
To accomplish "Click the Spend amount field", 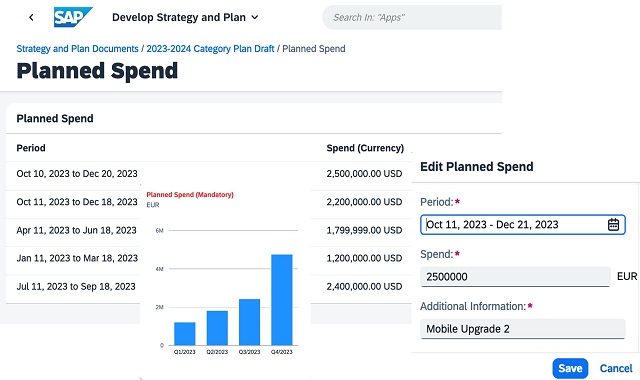I will 515,277.
